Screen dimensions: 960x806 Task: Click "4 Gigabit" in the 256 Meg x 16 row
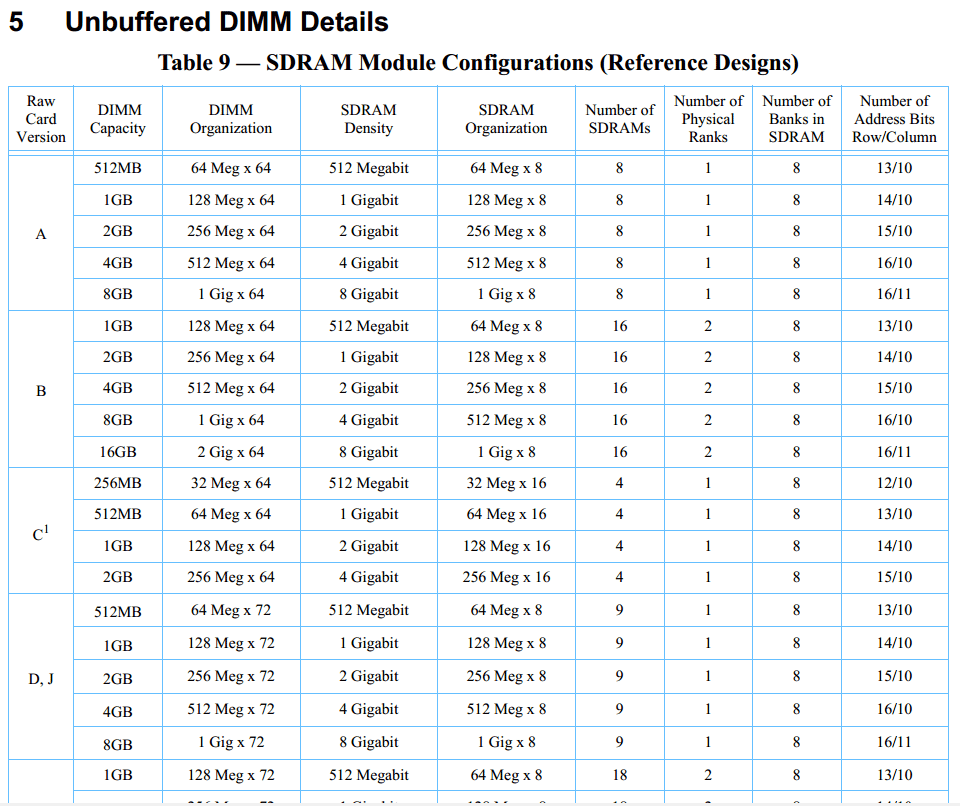coord(369,577)
